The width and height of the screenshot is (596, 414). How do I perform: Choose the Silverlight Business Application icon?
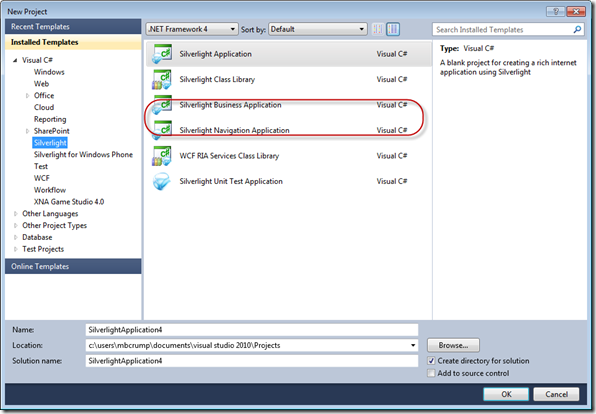coord(162,105)
